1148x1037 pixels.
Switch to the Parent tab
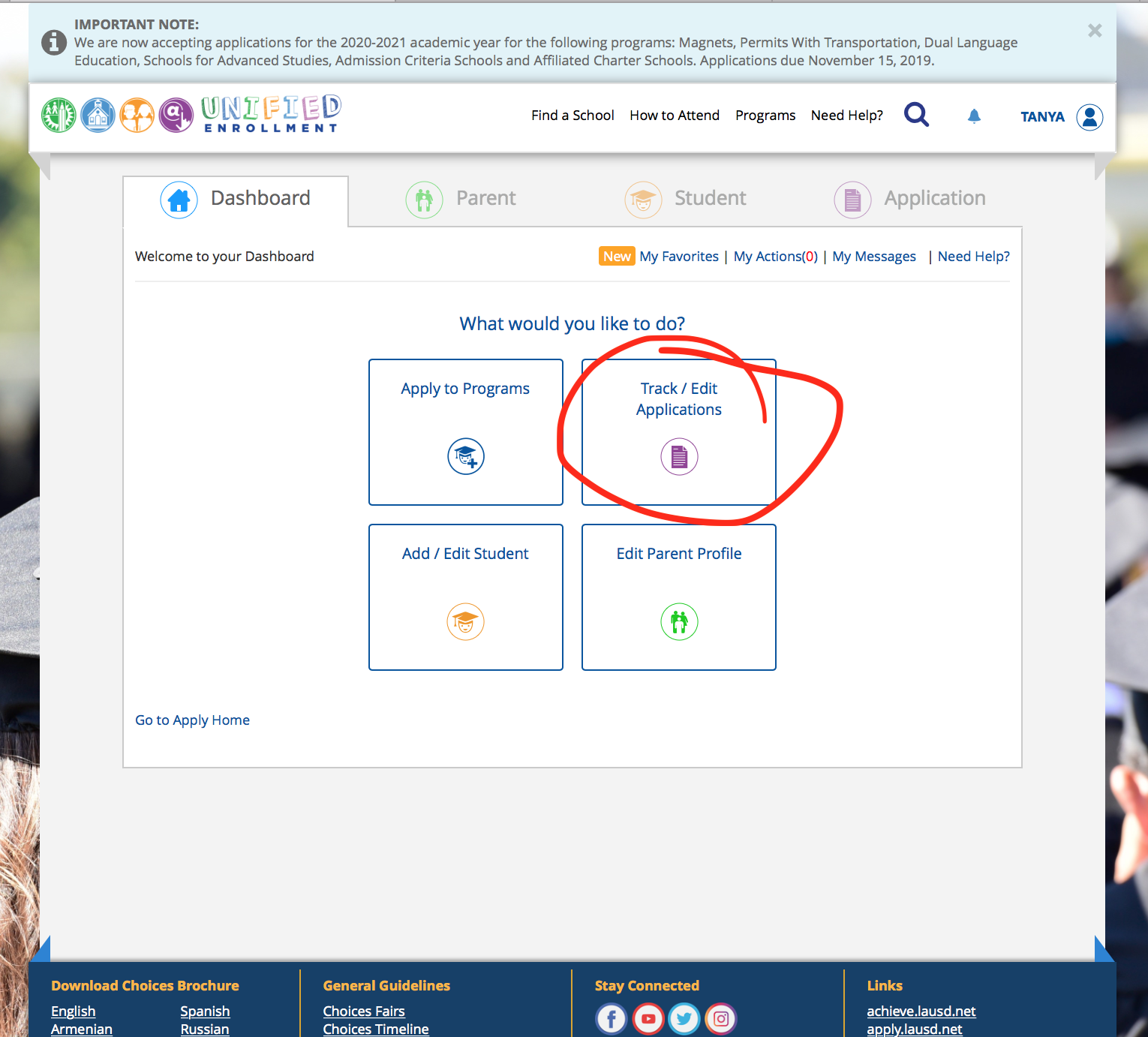click(461, 199)
